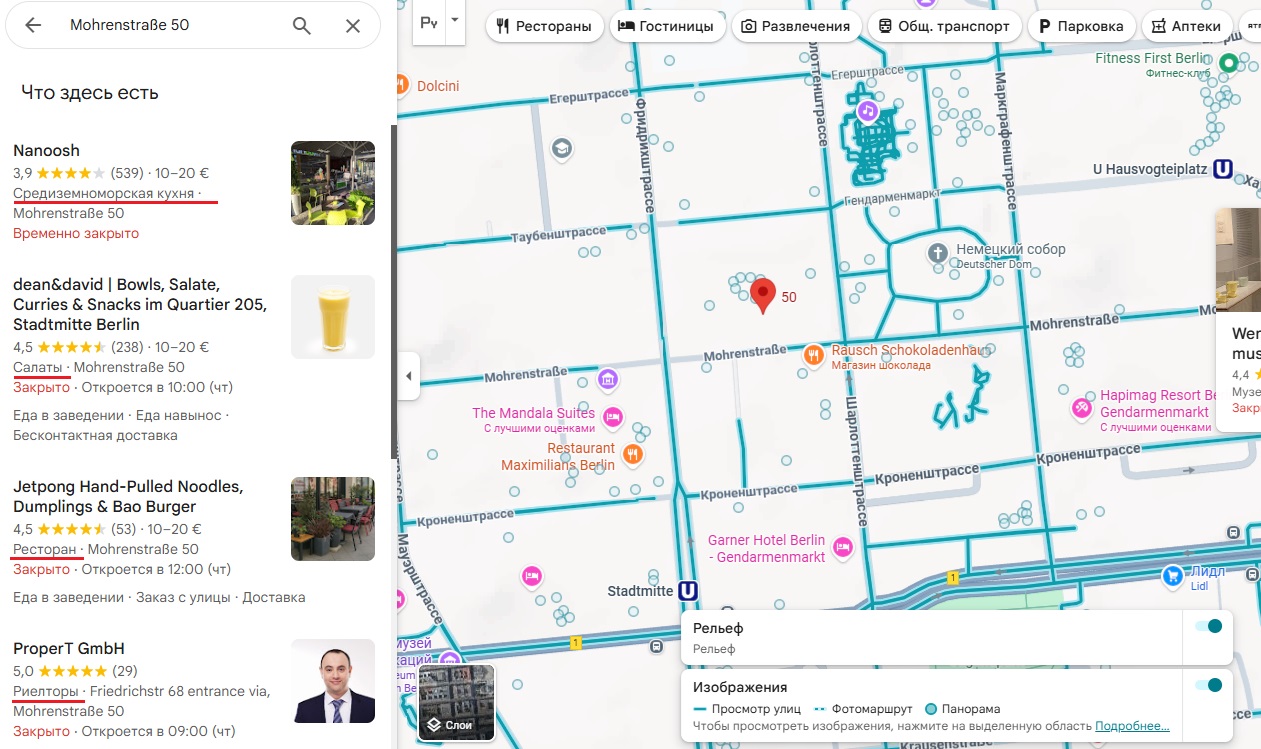Viewport: 1261px width, 749px height.
Task: Click the Hapimag Resort pink marker
Action: pos(1081,408)
